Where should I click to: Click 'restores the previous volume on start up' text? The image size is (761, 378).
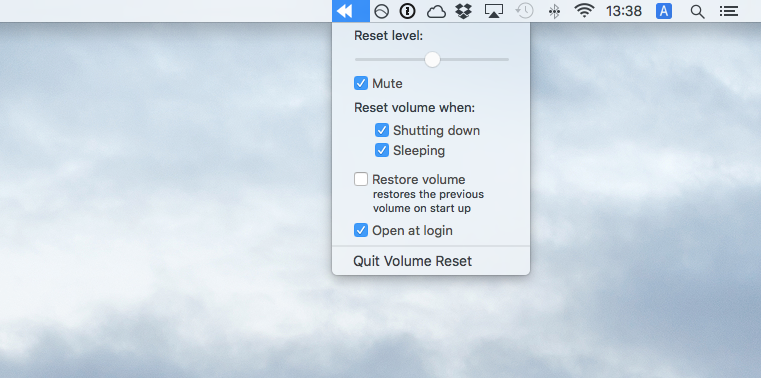click(428, 201)
